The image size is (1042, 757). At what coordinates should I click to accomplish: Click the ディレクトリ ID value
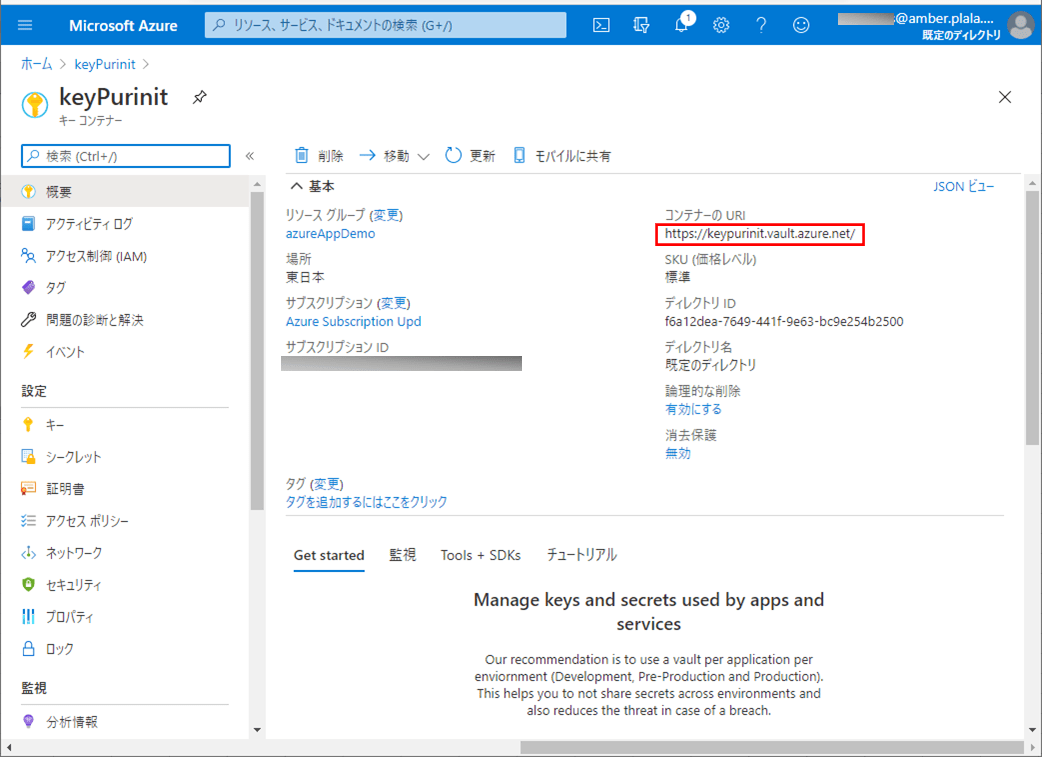(x=784, y=322)
